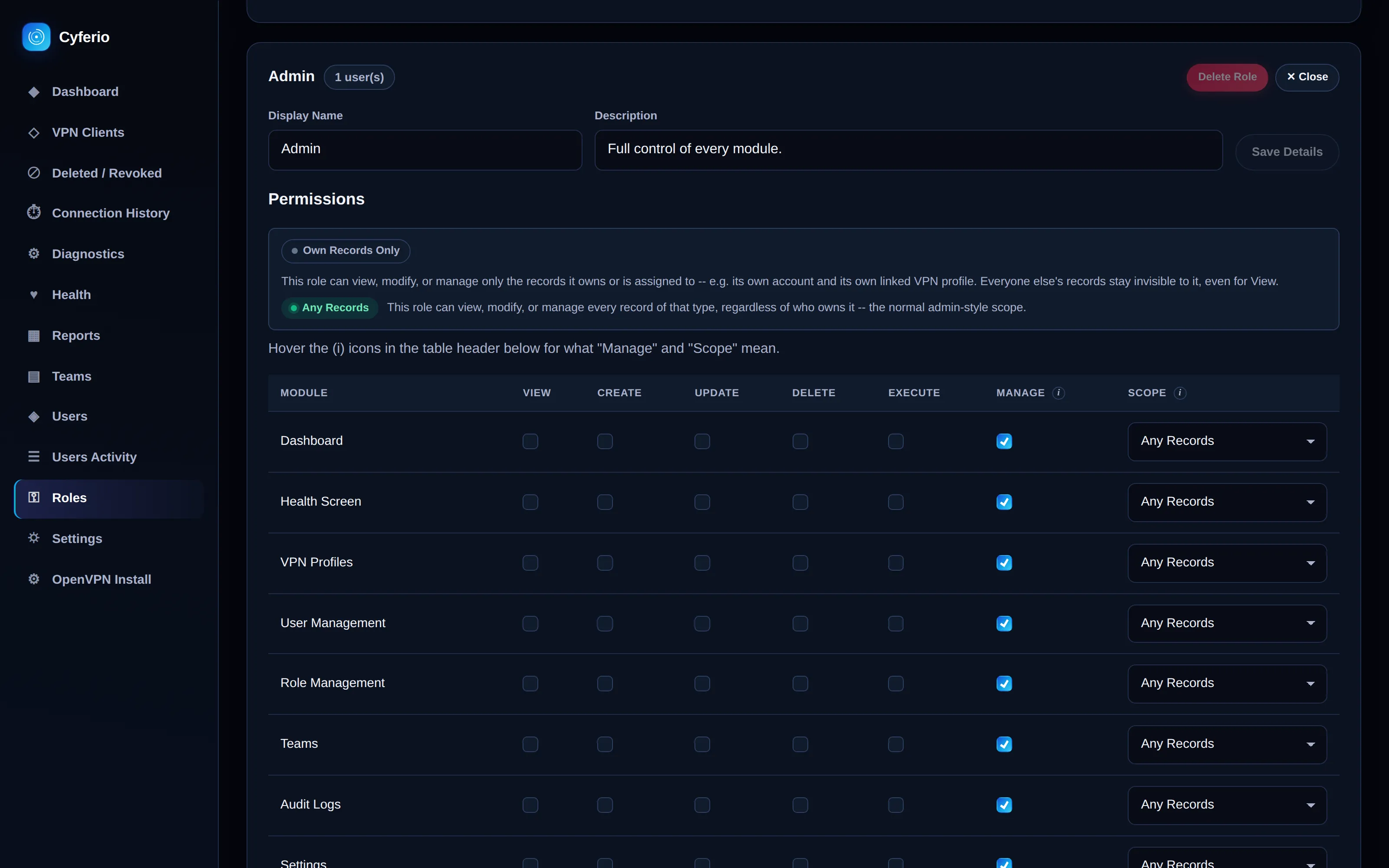Click the Cyferio logo icon
Image resolution: width=1389 pixels, height=868 pixels.
coord(36,37)
